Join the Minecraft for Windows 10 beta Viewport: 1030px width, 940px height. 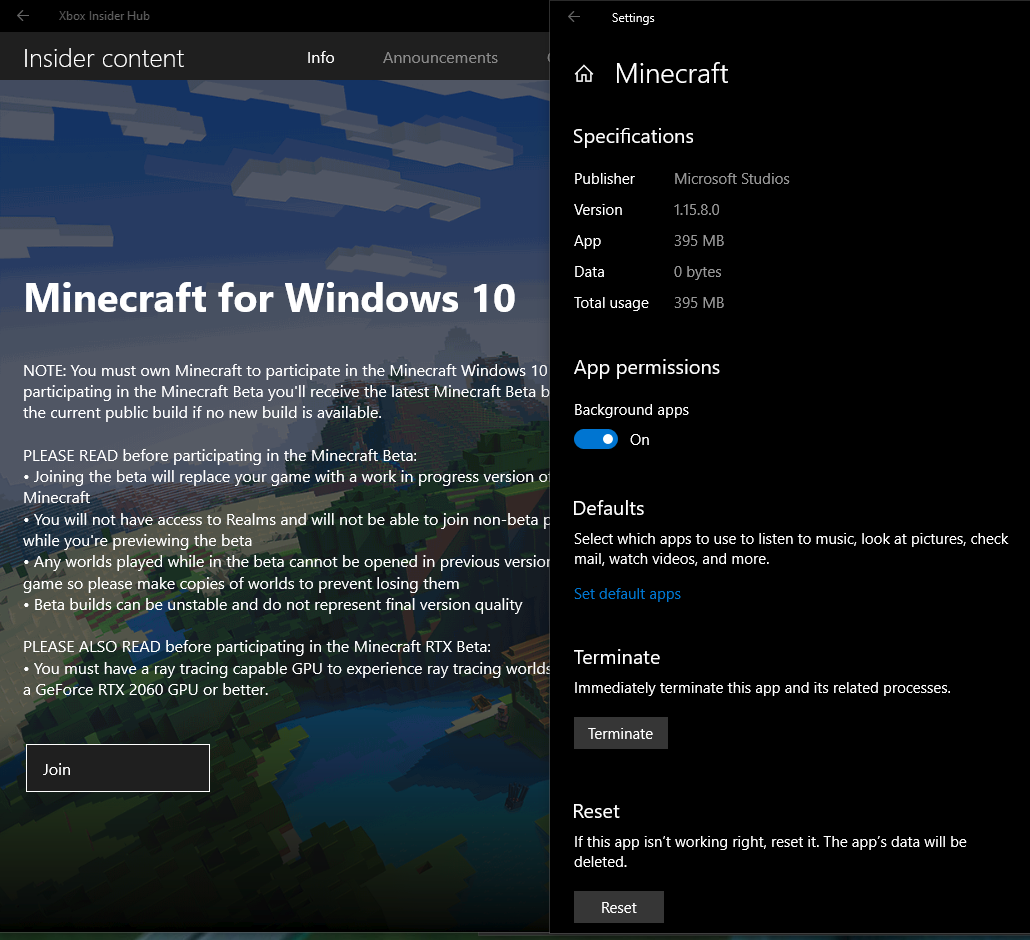[x=118, y=768]
